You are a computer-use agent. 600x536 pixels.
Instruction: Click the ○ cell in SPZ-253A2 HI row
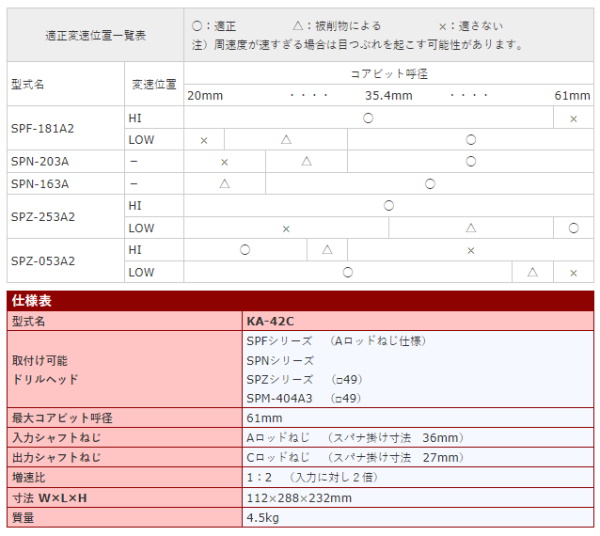(x=388, y=206)
